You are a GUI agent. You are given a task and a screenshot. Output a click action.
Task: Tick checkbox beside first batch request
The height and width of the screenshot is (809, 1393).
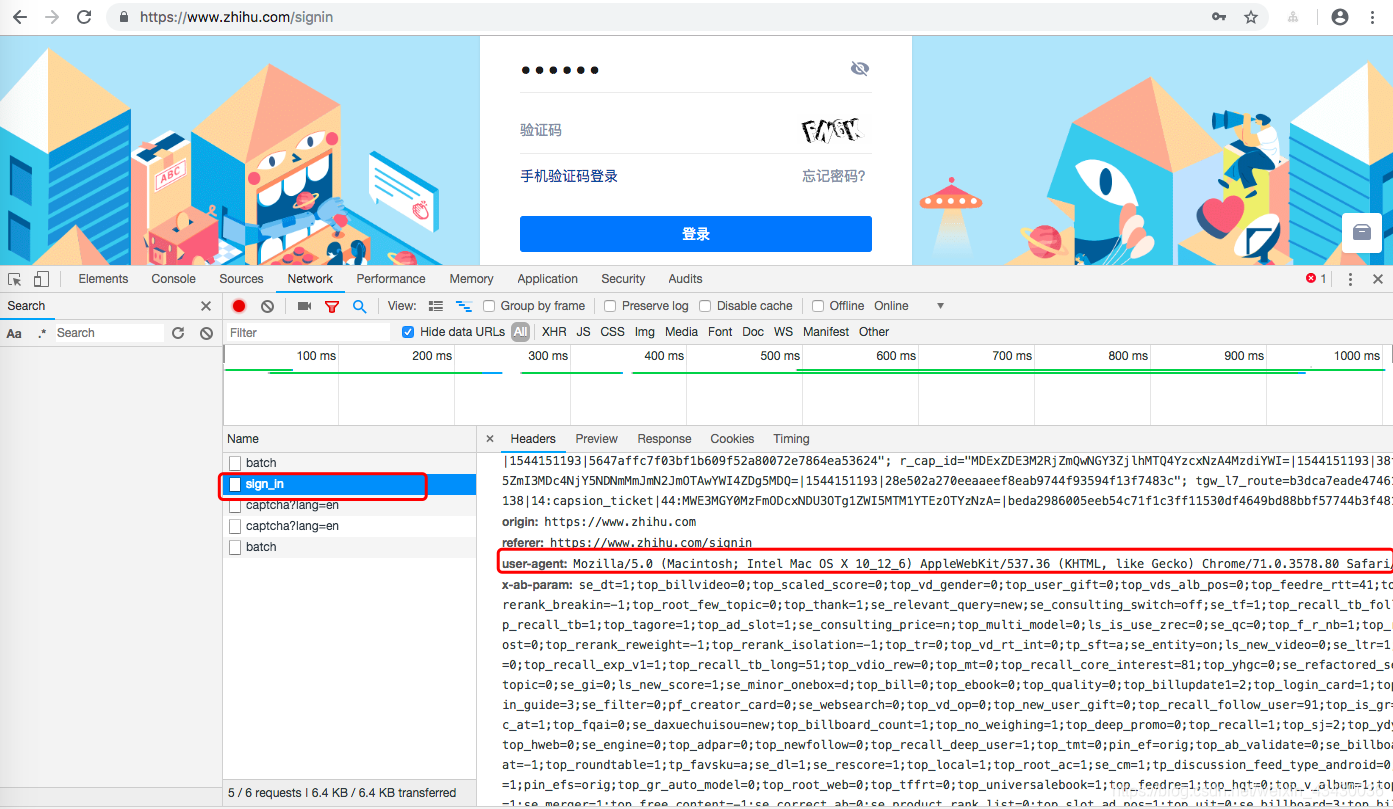[235, 463]
